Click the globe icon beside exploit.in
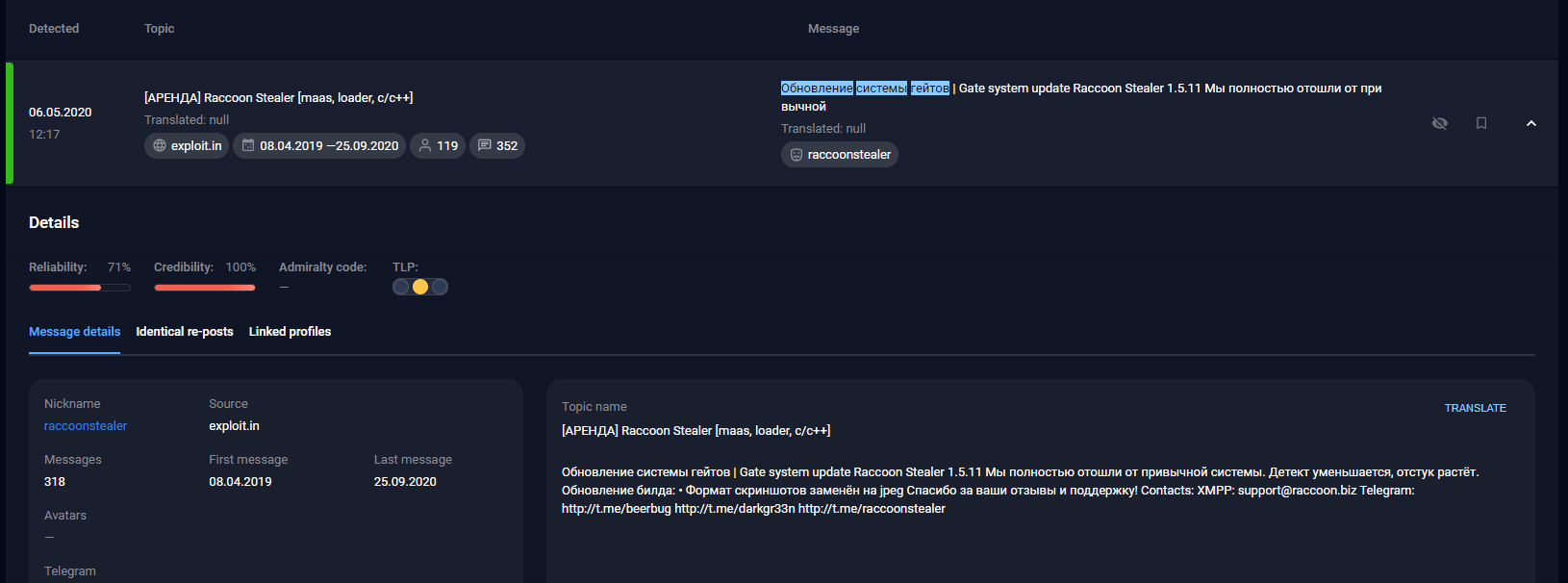The image size is (1568, 583). point(160,146)
